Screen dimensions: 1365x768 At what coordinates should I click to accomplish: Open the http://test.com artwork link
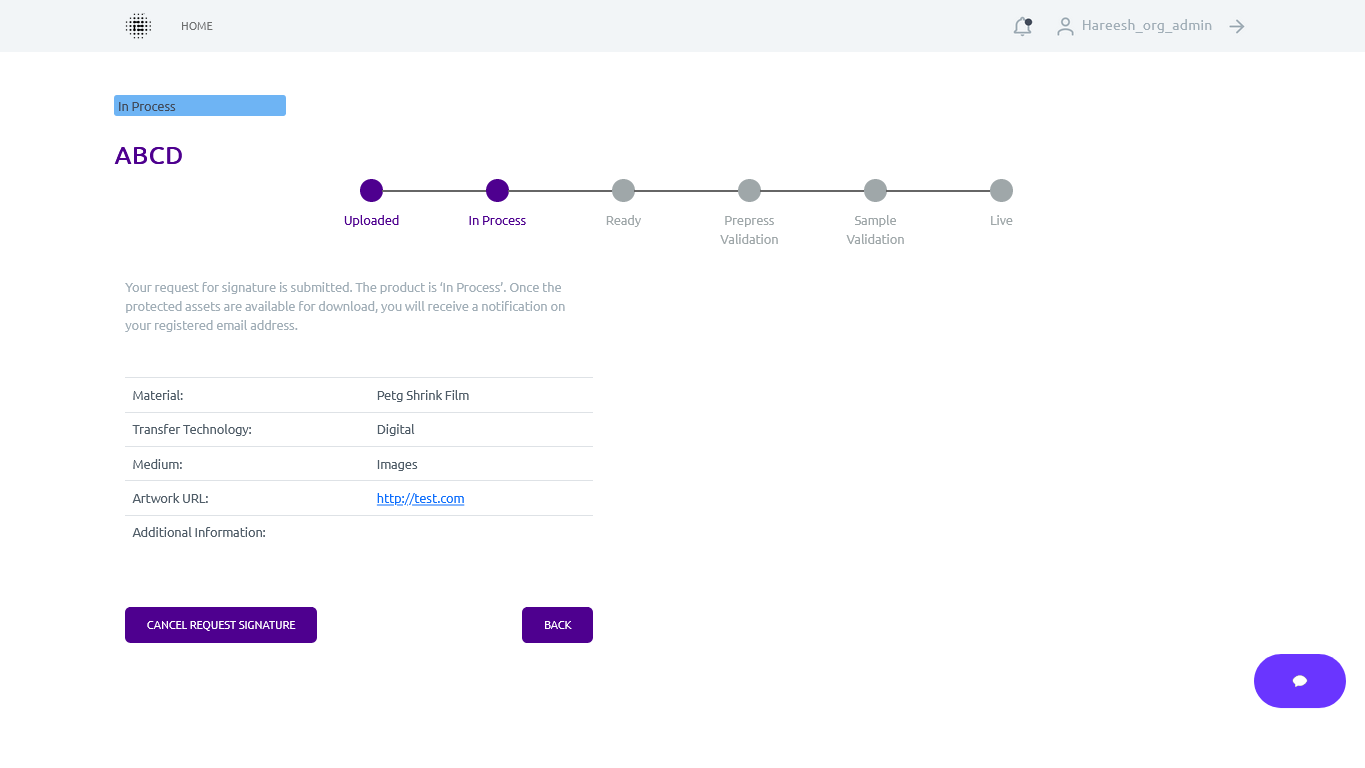(x=420, y=498)
